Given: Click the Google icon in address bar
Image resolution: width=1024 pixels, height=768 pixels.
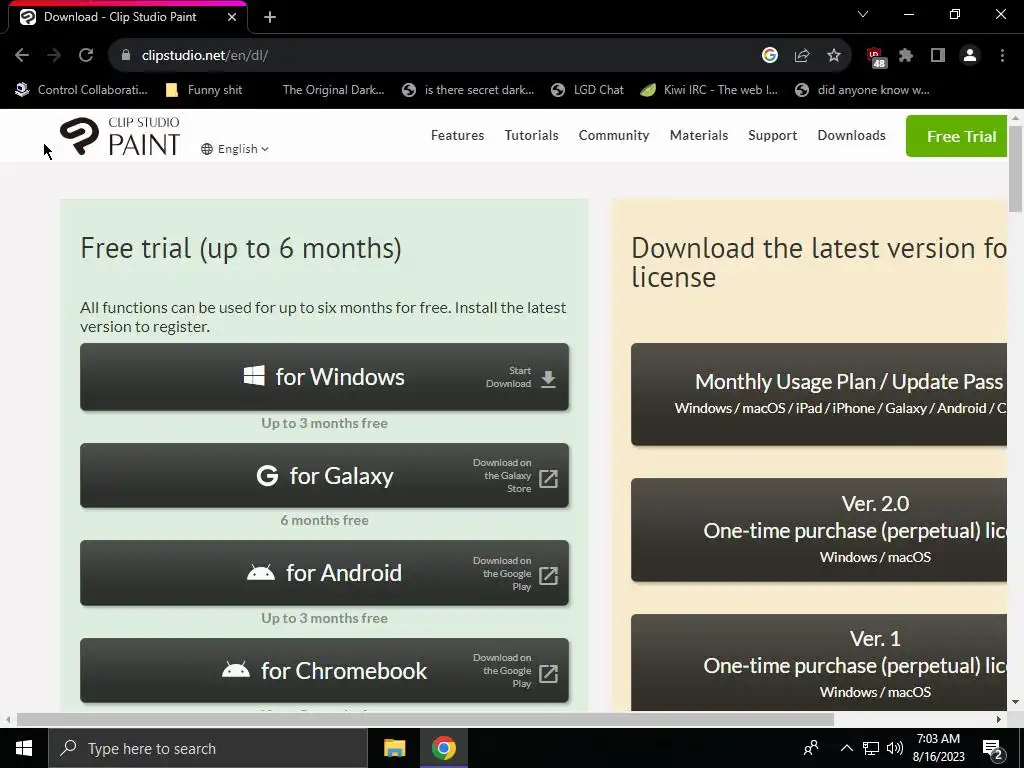Looking at the screenshot, I should [x=770, y=56].
